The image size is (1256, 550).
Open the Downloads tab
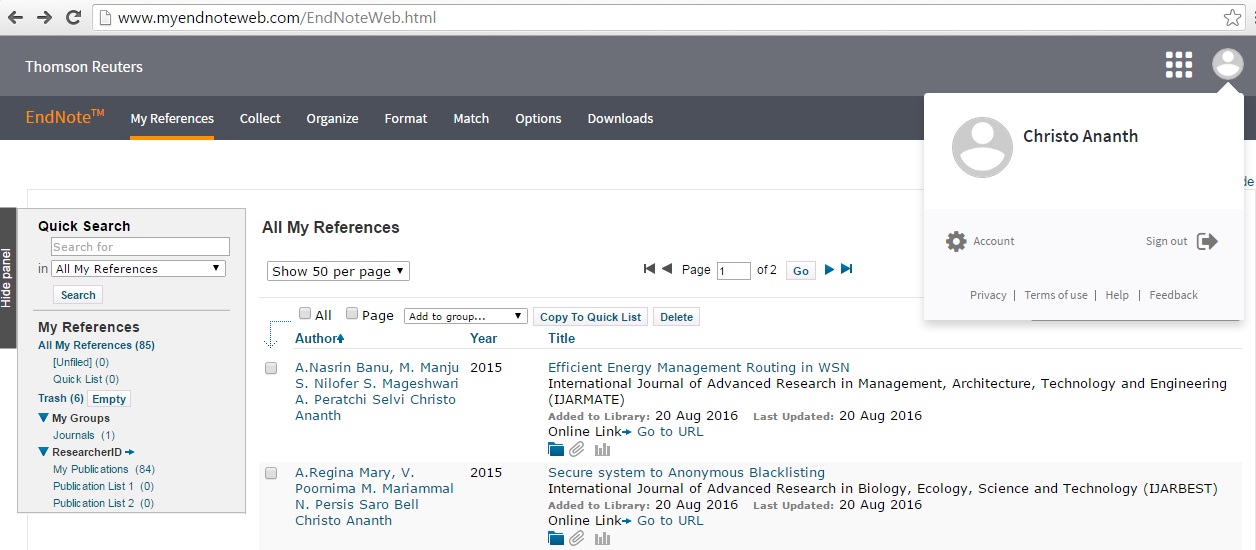click(620, 118)
